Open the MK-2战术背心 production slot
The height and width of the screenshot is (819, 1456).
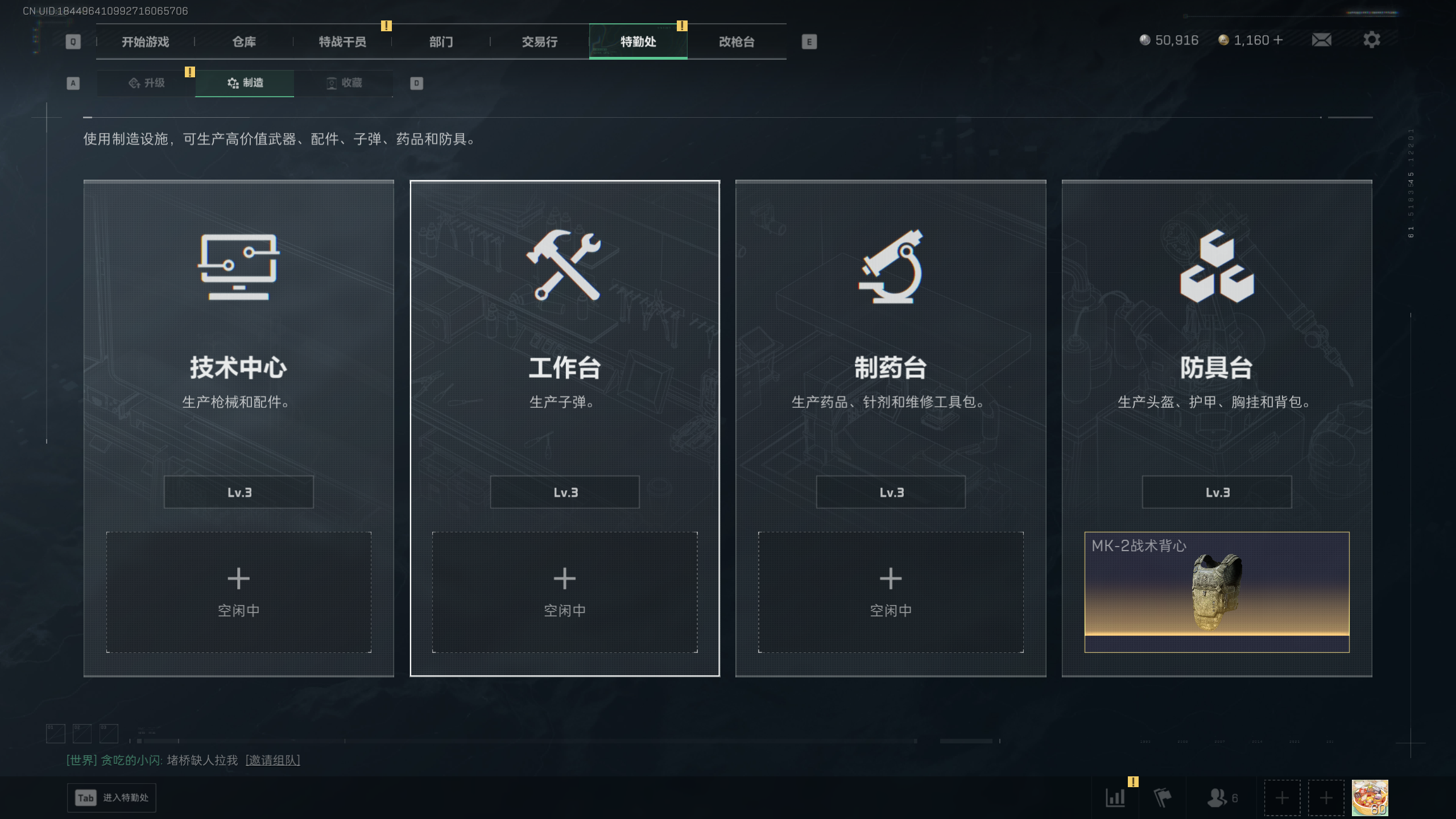[x=1217, y=592]
